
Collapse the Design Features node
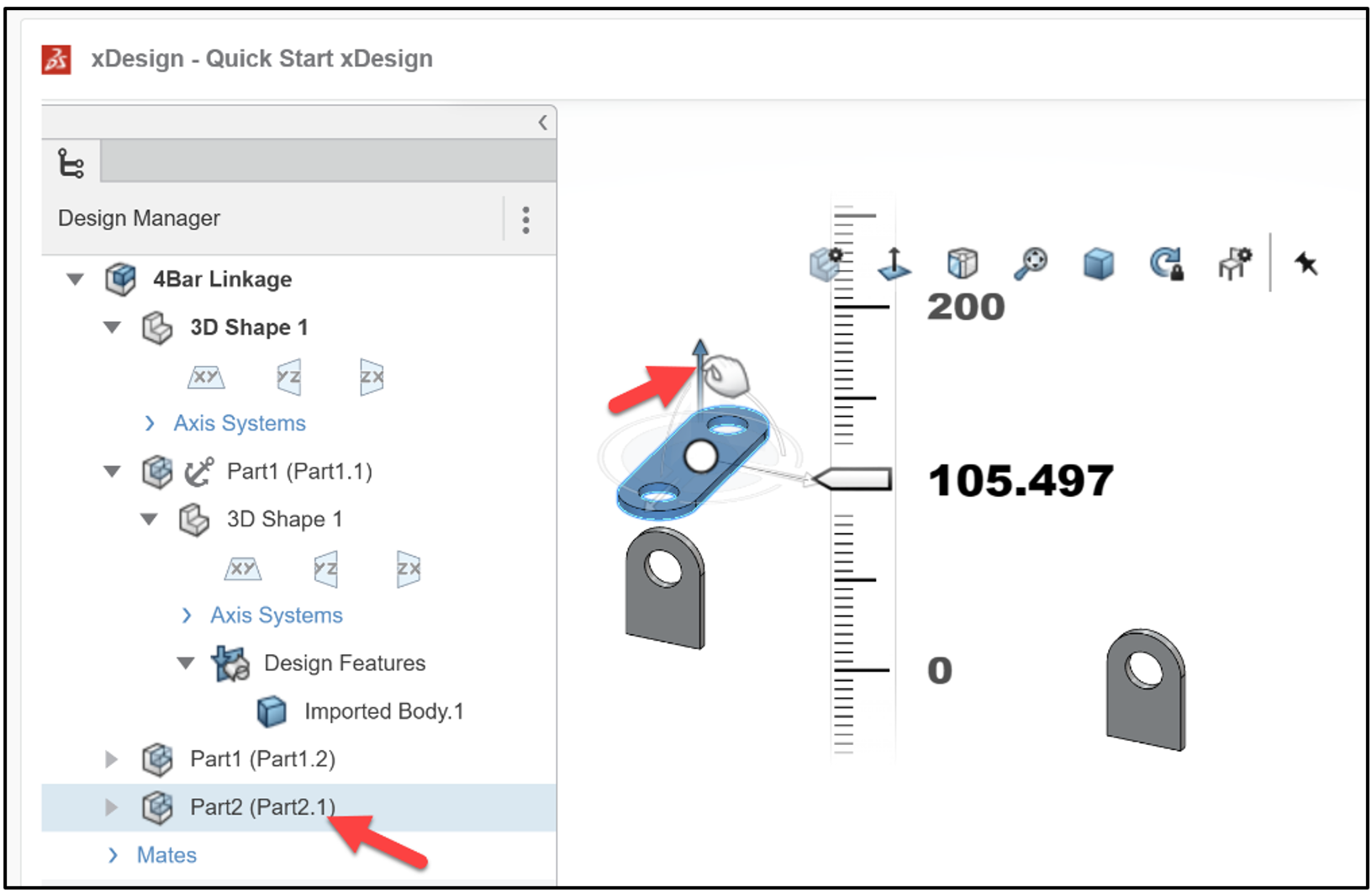(x=187, y=663)
